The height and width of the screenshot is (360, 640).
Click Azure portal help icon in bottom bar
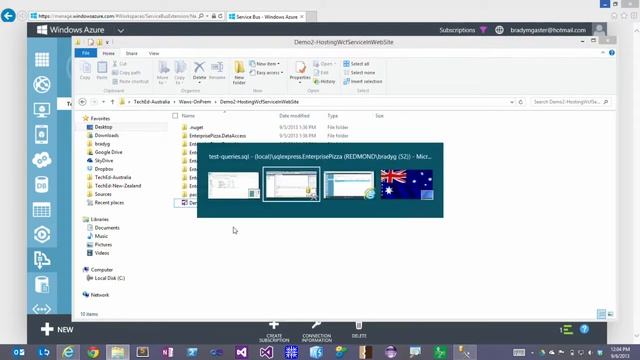pos(584,329)
